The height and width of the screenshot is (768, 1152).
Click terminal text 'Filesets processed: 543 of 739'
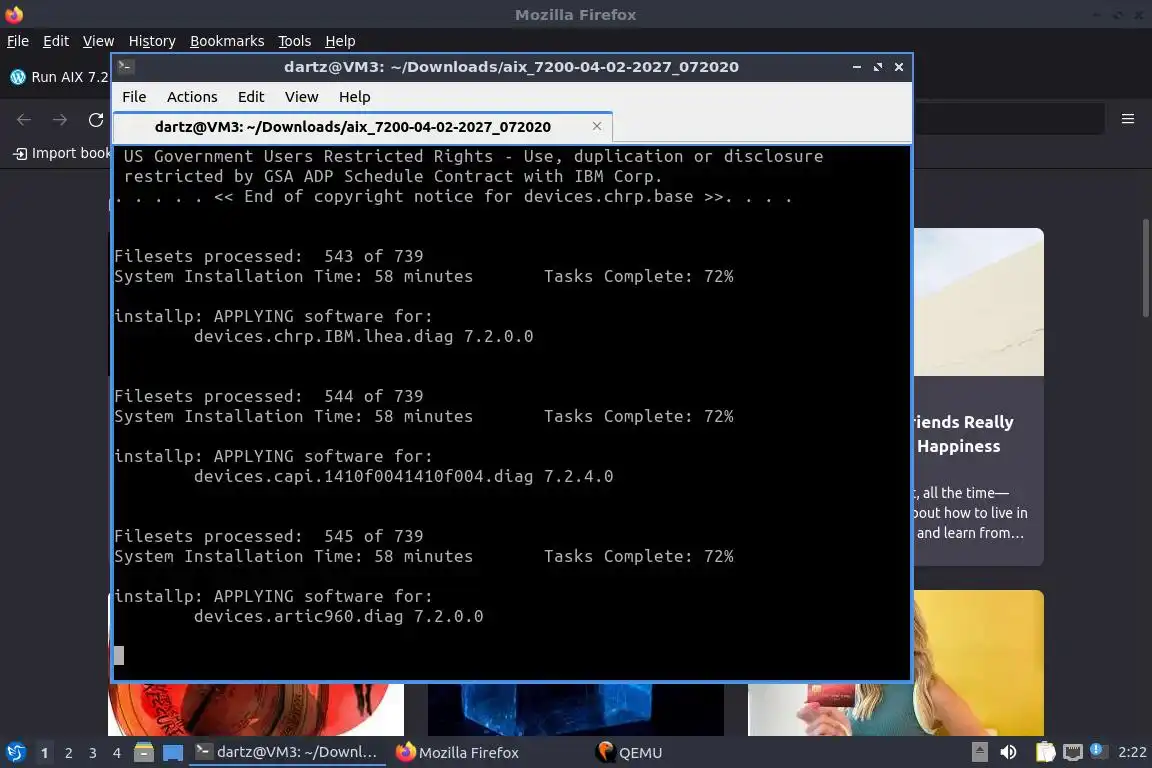[x=269, y=256]
